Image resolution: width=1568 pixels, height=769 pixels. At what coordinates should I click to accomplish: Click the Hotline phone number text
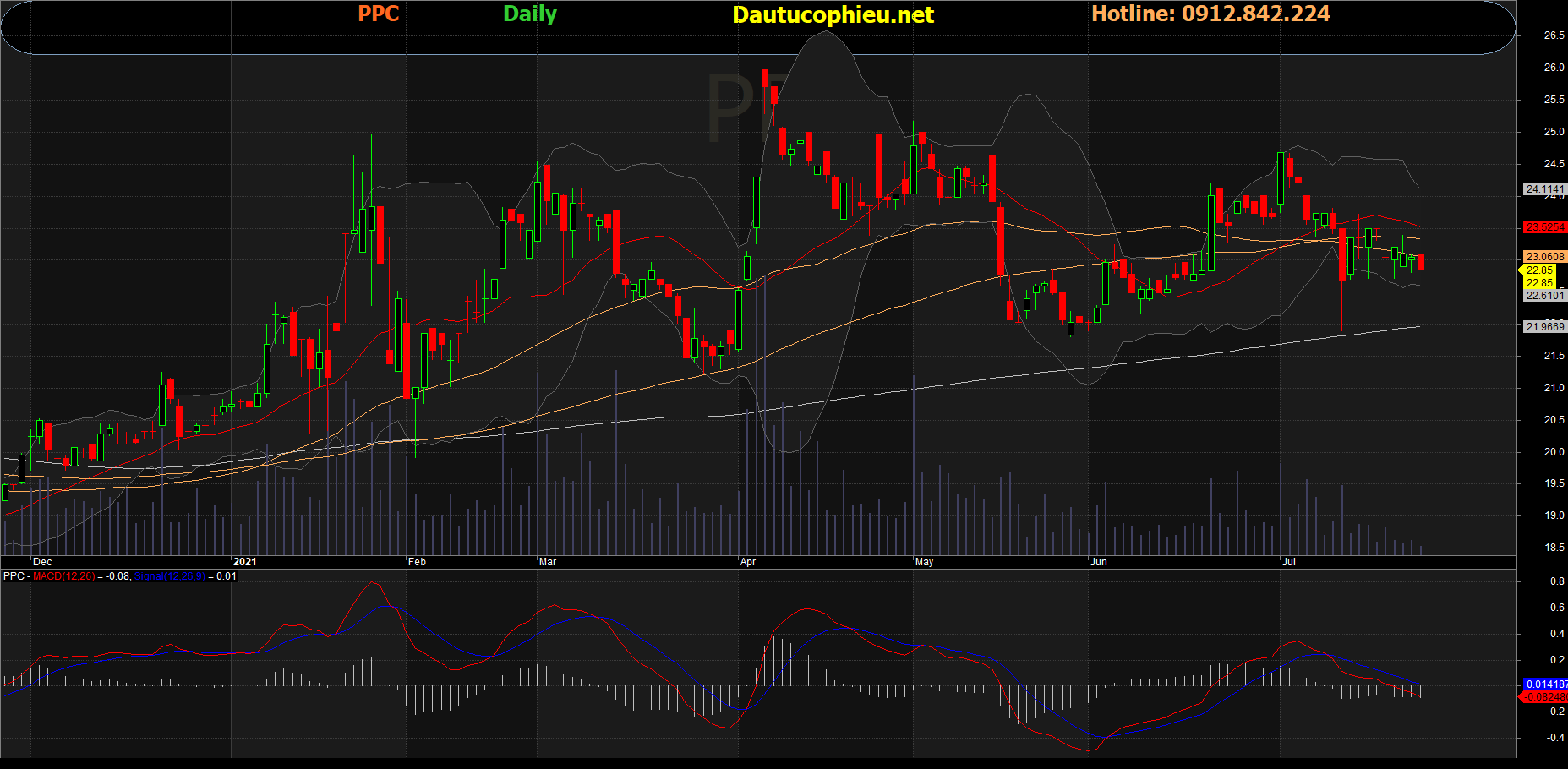1210,14
